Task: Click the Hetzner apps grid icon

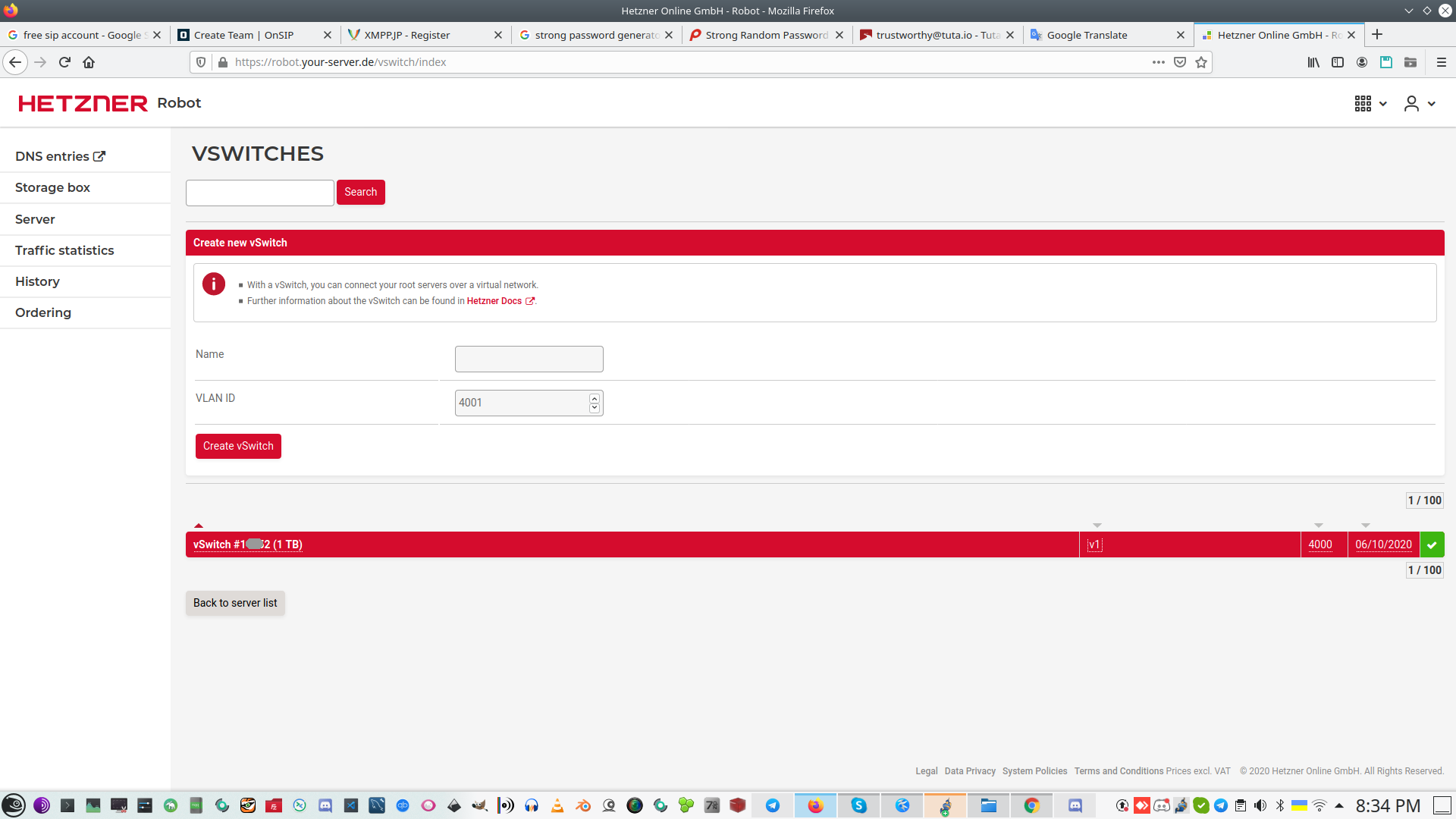Action: (x=1363, y=104)
